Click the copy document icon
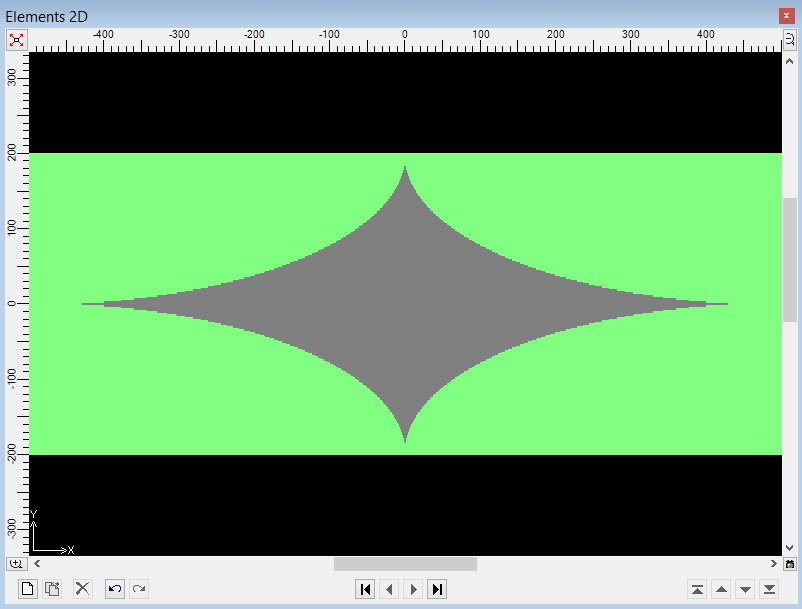The width and height of the screenshot is (802, 609). click(53, 589)
